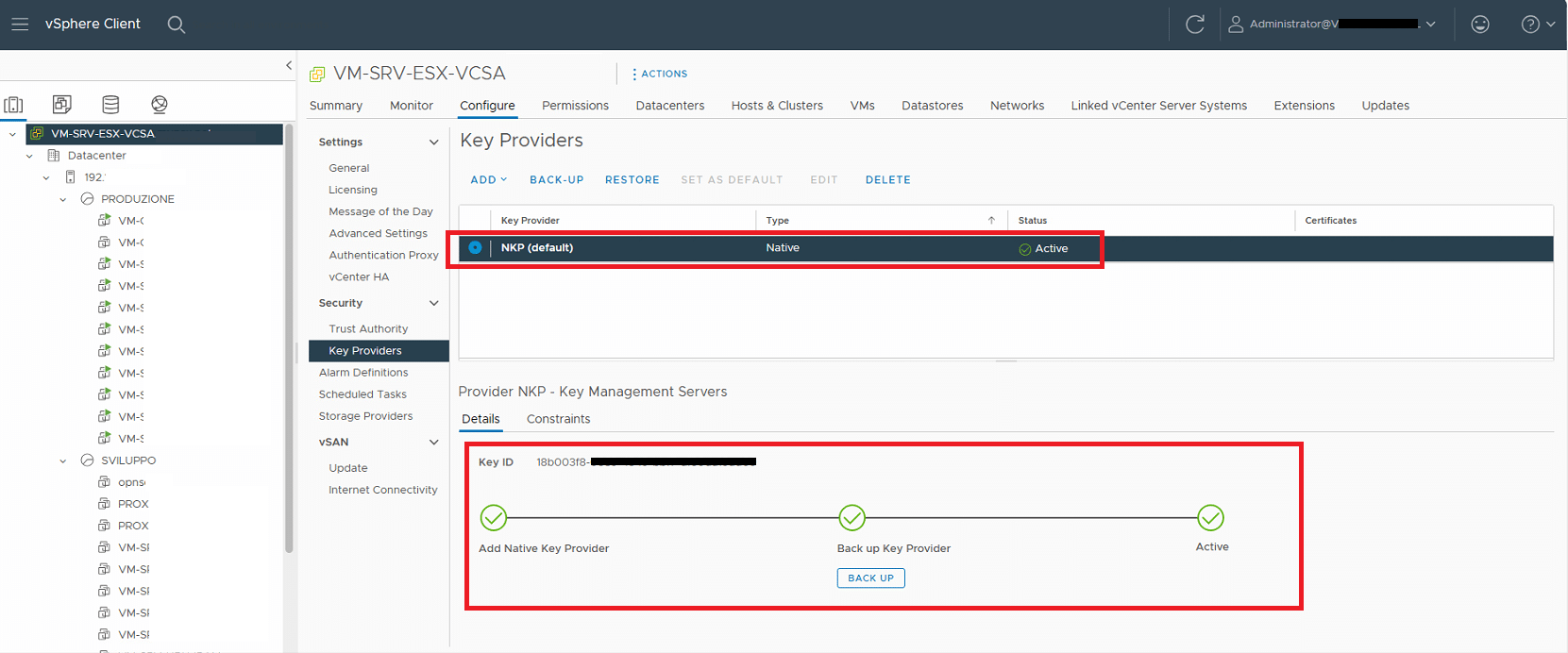
Task: Open the Configure tab
Action: click(487, 106)
